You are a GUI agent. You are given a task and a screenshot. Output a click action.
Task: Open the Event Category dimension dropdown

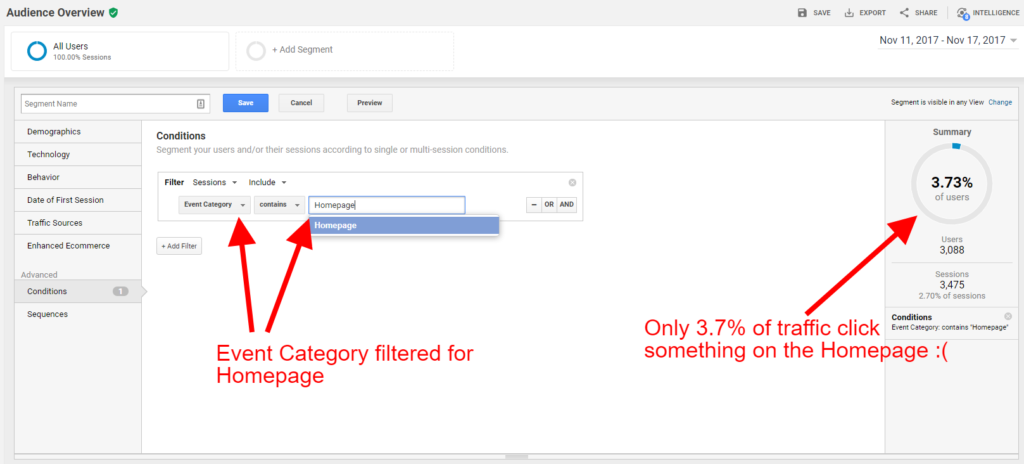click(x=214, y=205)
